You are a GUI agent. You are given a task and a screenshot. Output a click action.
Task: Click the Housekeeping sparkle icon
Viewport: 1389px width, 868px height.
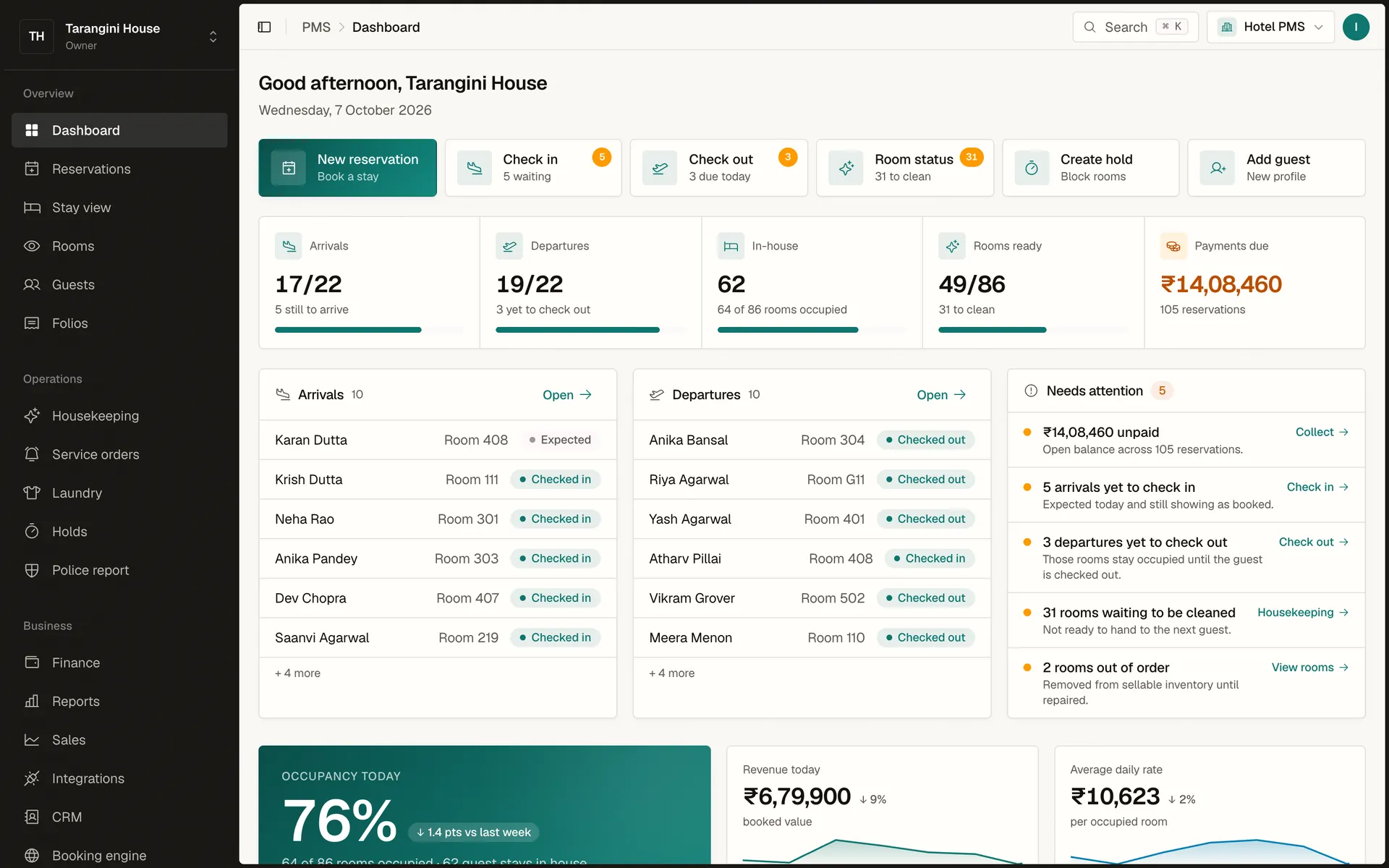pos(32,416)
